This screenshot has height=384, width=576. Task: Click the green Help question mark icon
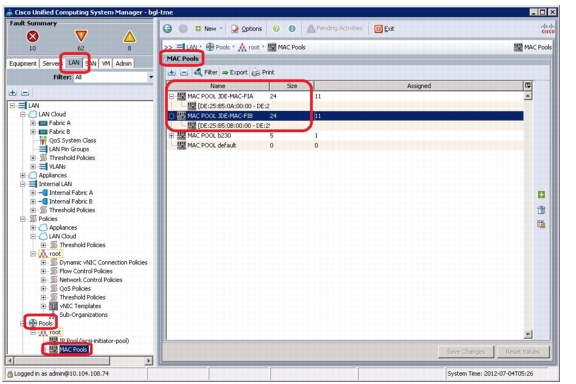(x=276, y=28)
